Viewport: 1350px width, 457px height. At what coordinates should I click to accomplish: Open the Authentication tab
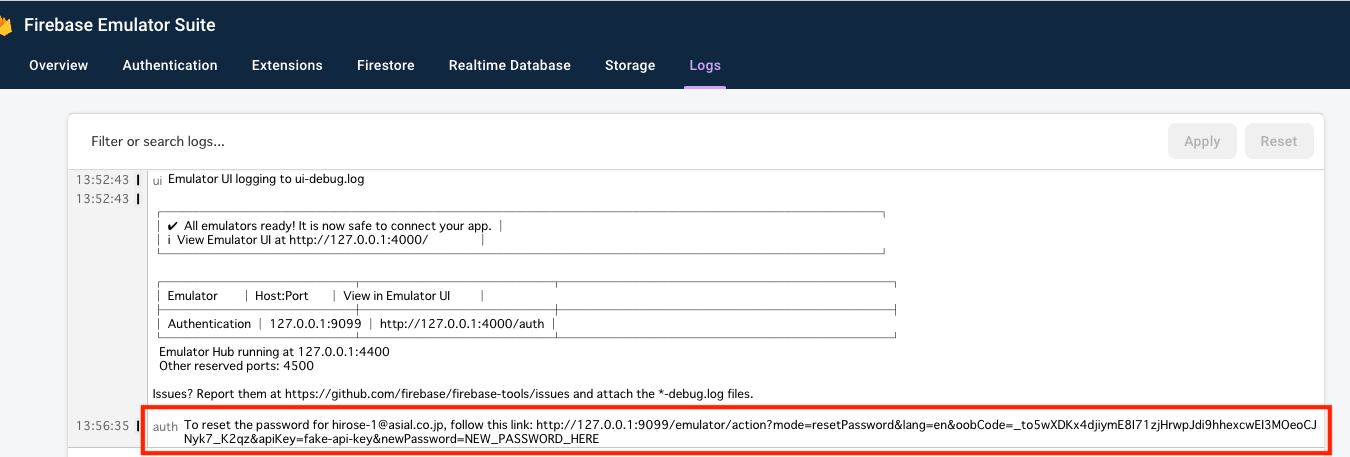[170, 65]
